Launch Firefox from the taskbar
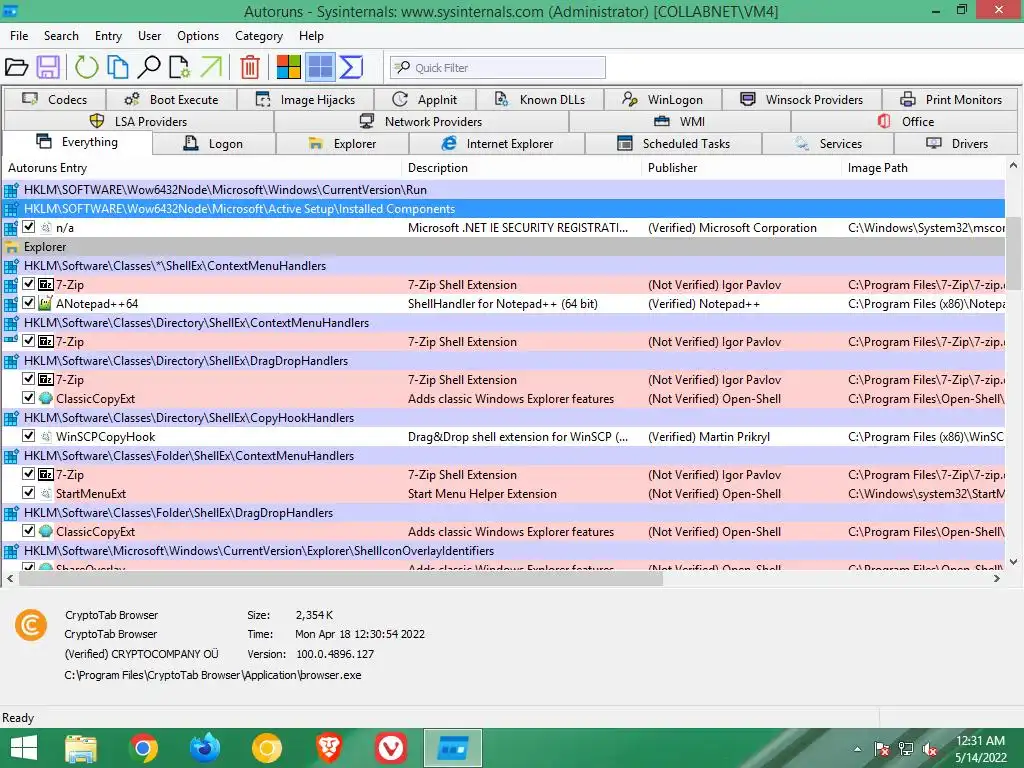Viewport: 1024px width, 768px height. coord(205,748)
